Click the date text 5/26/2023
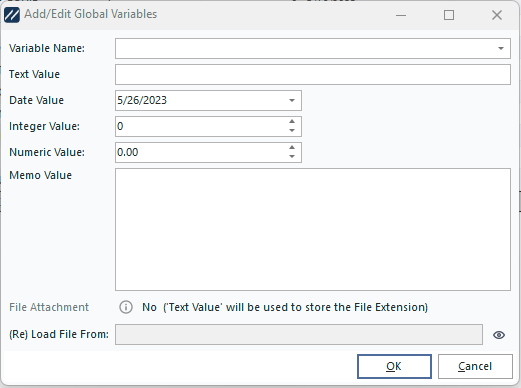 (x=142, y=100)
